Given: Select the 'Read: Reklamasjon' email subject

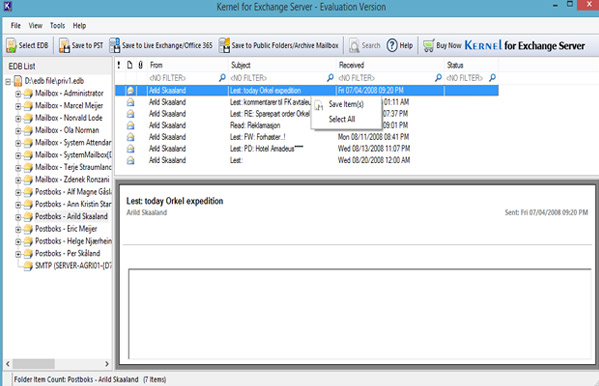Looking at the screenshot, I should (255, 125).
